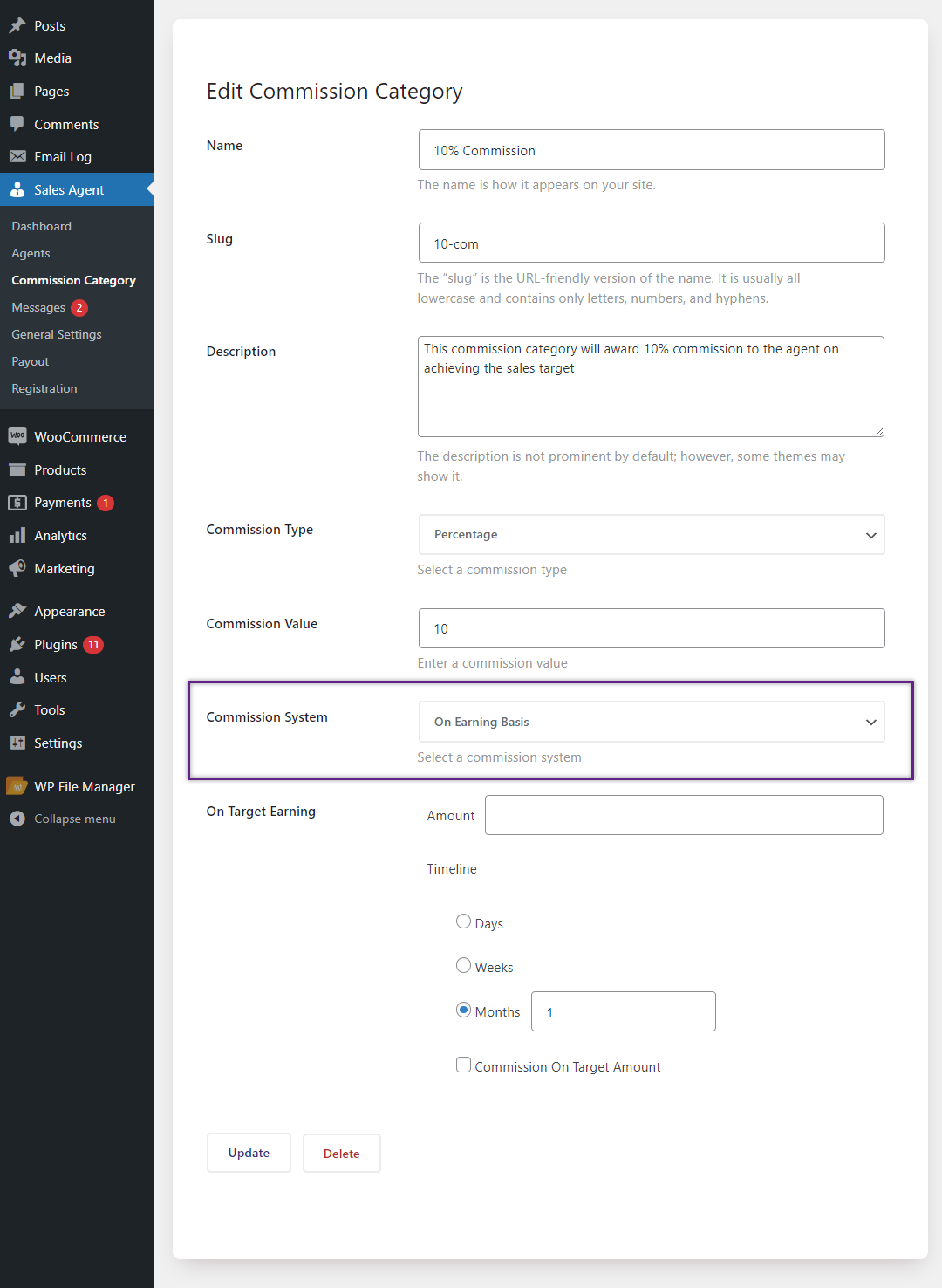Click the On Target Earning Amount field
The height and width of the screenshot is (1288, 942).
pyautogui.click(x=684, y=815)
